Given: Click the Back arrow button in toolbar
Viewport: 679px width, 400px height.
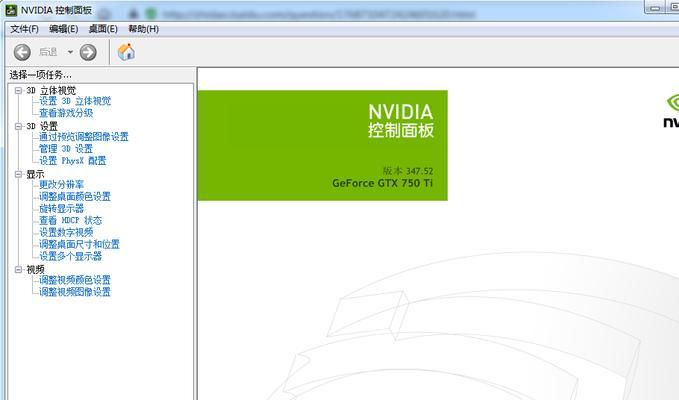Looking at the screenshot, I should pyautogui.click(x=22, y=52).
